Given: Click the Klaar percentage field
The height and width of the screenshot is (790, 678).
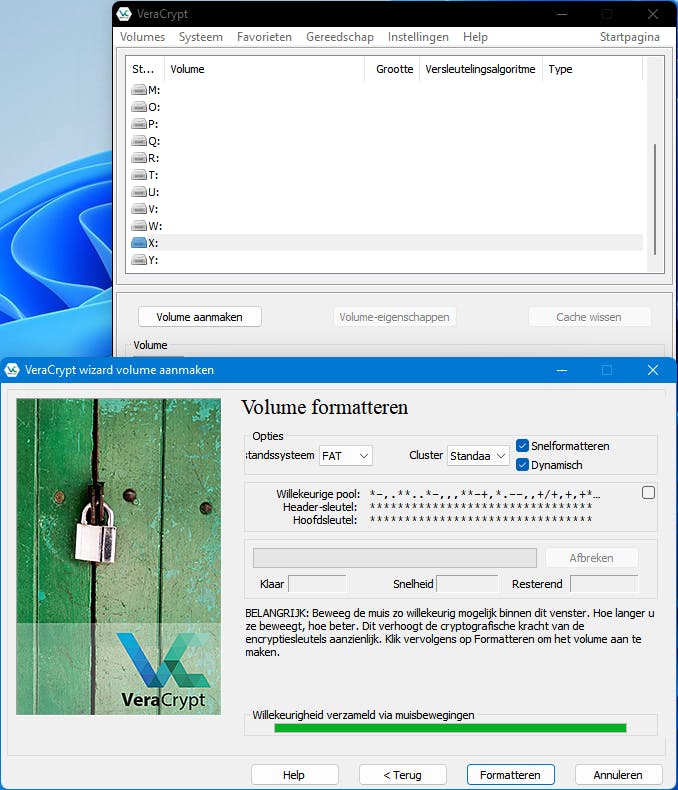Looking at the screenshot, I should [x=317, y=584].
